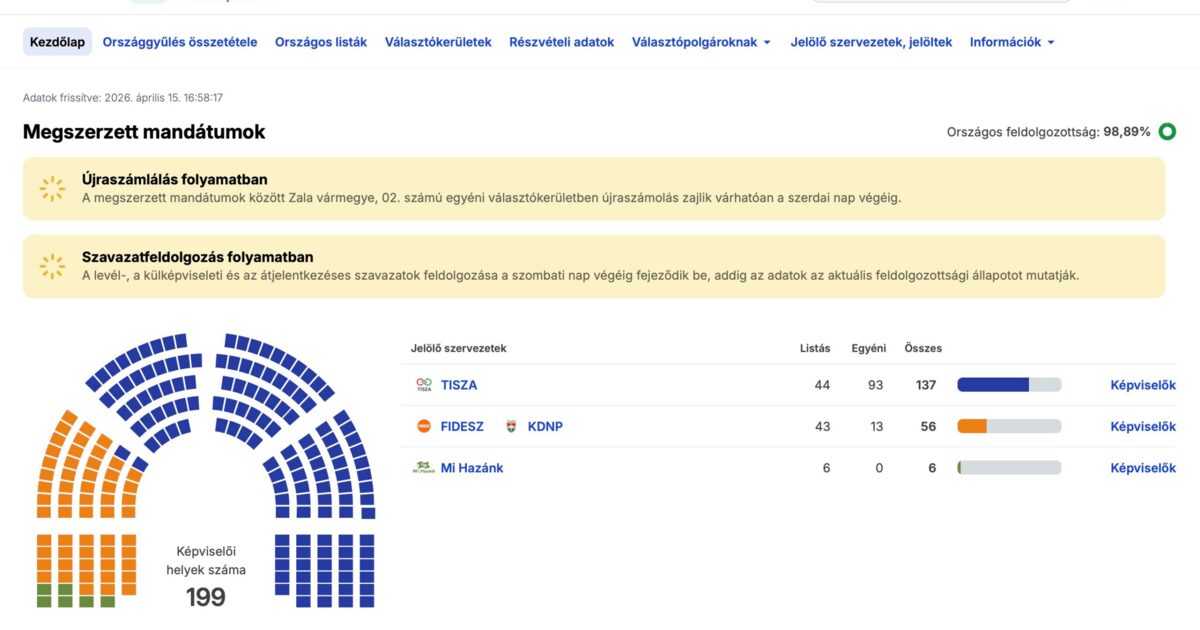The width and height of the screenshot is (1200, 630).
Task: Open the Választókerületek menu item
Action: coord(438,42)
